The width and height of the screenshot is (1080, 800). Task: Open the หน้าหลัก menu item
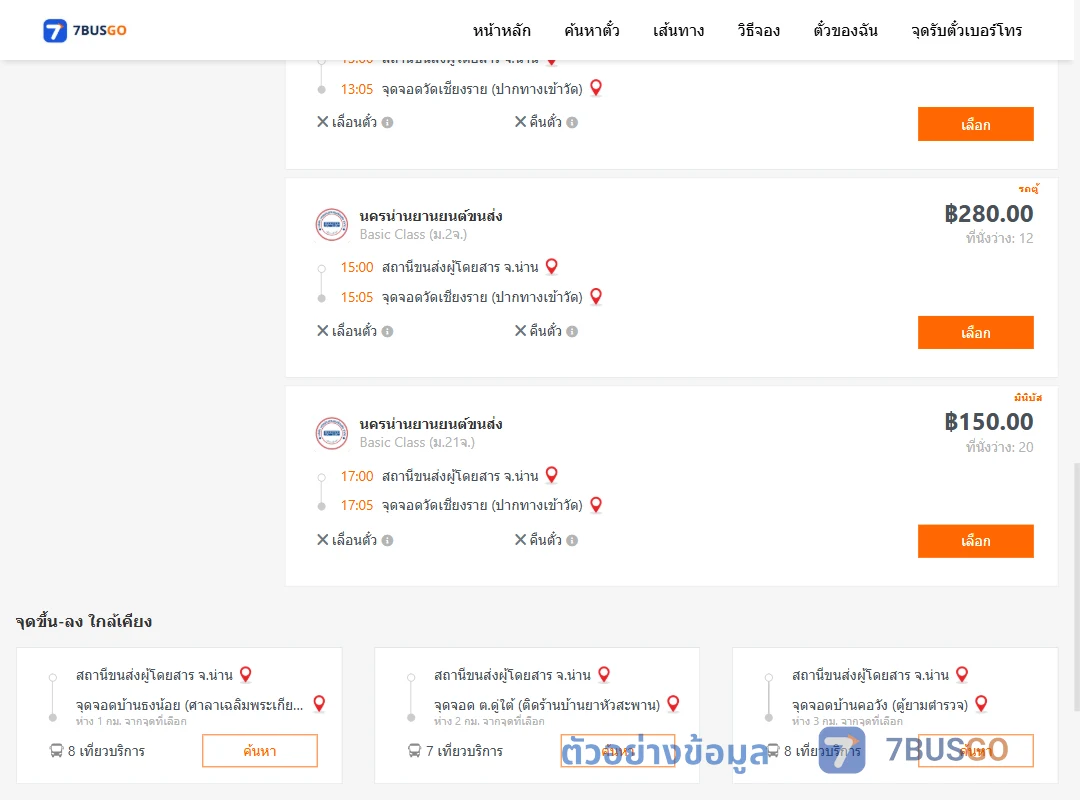click(501, 30)
